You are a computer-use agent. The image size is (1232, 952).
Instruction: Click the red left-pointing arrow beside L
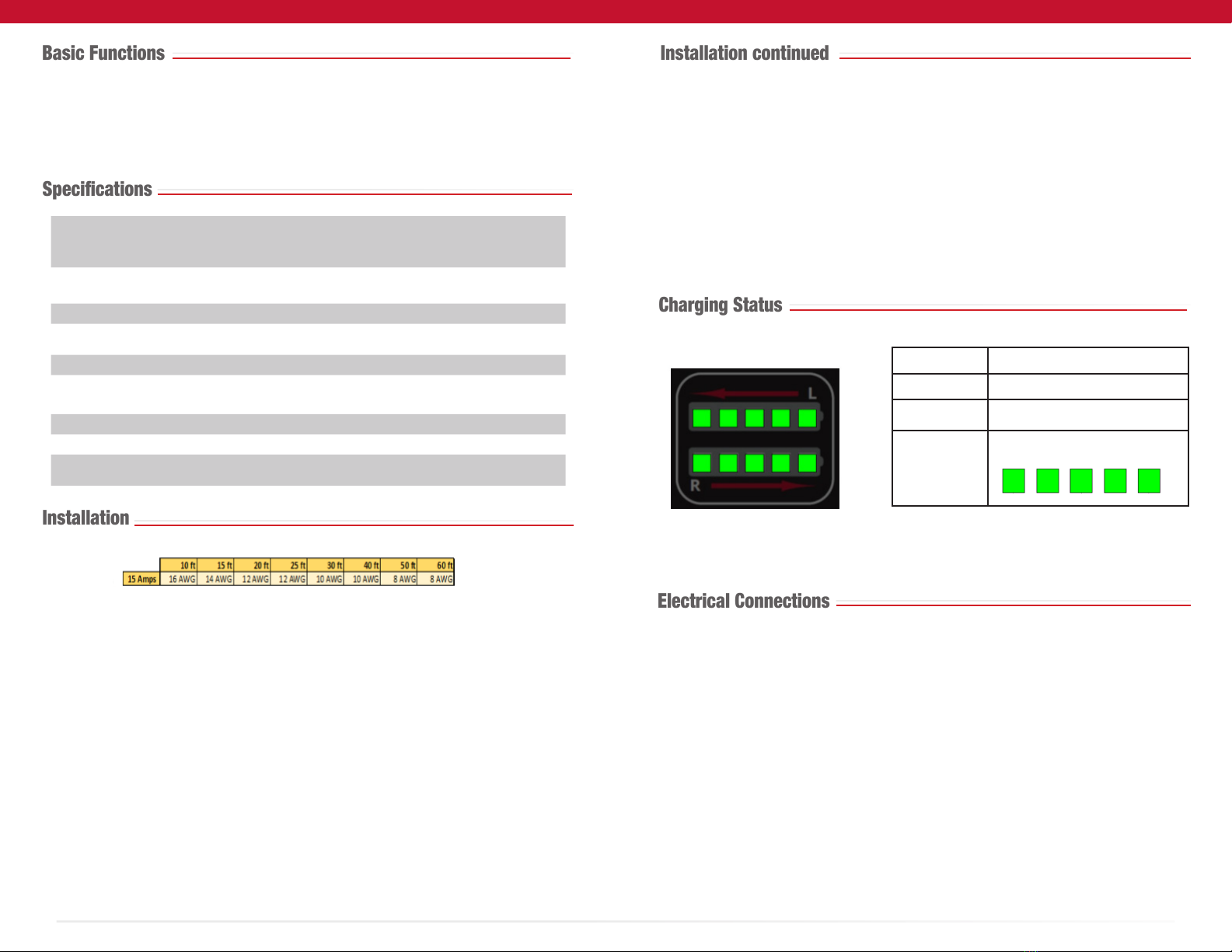coord(745,393)
